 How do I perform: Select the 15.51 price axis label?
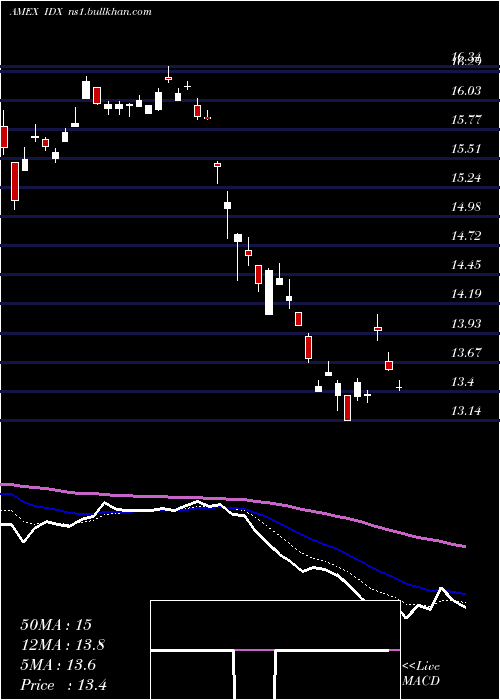466,149
